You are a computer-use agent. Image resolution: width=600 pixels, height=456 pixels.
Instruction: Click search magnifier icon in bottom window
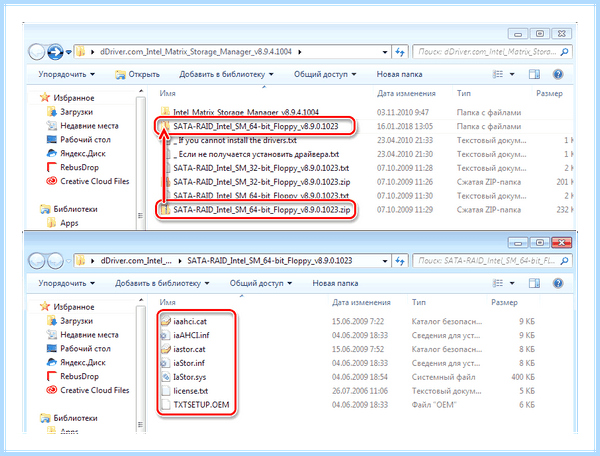coord(564,261)
